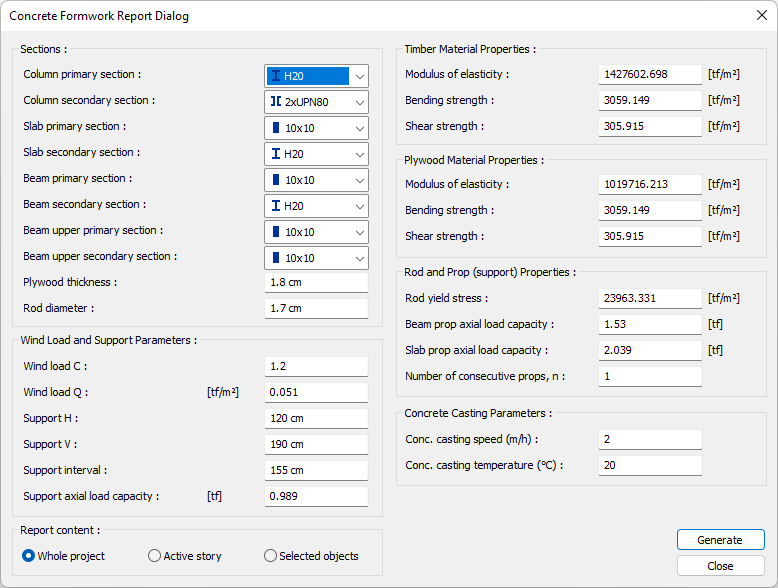Open the Beam upper secondary section dropdown arrow
Image resolution: width=778 pixels, height=588 pixels.
pos(358,258)
